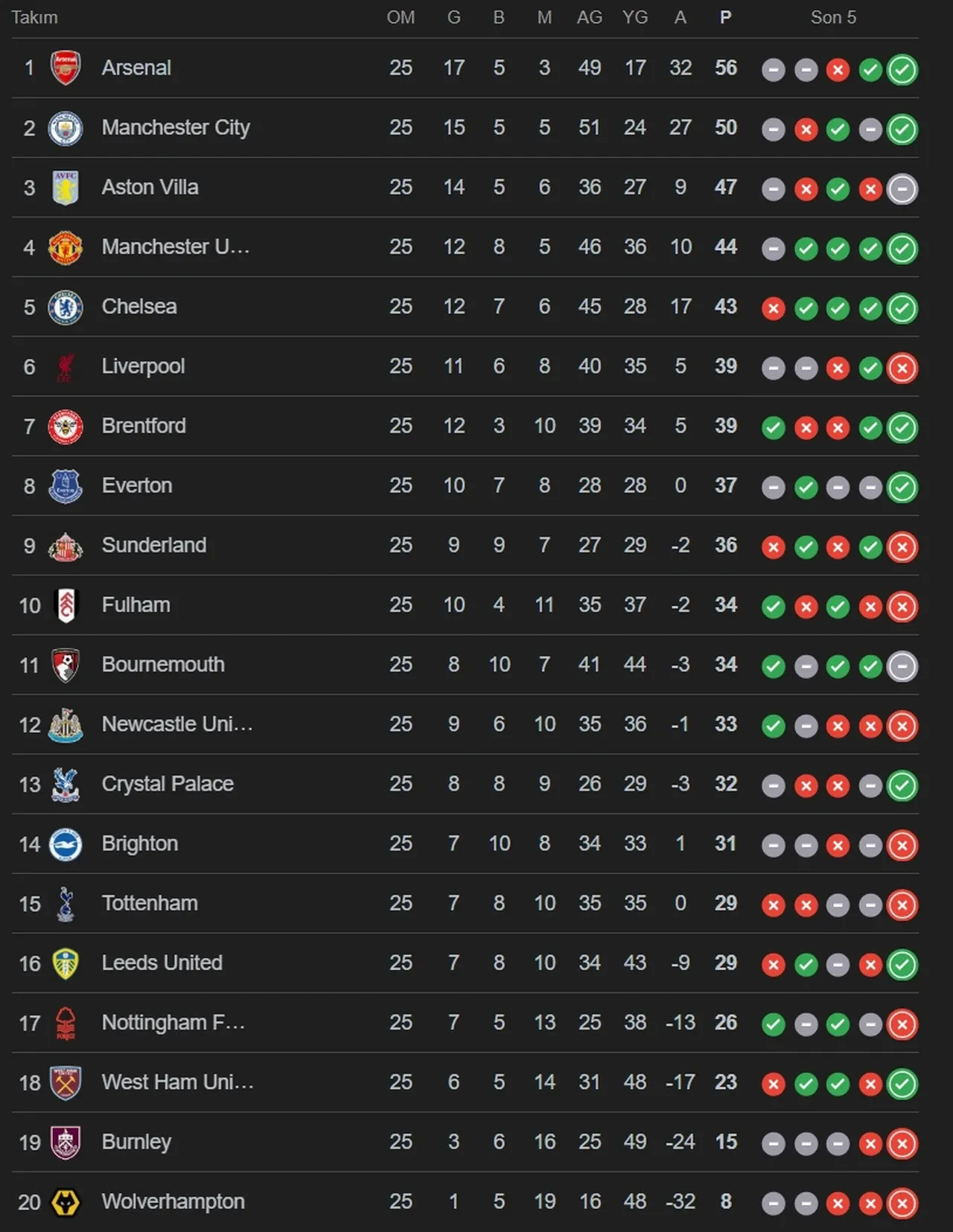953x1232 pixels.
Task: Open the truncated West Ham United team link
Action: 177,1082
